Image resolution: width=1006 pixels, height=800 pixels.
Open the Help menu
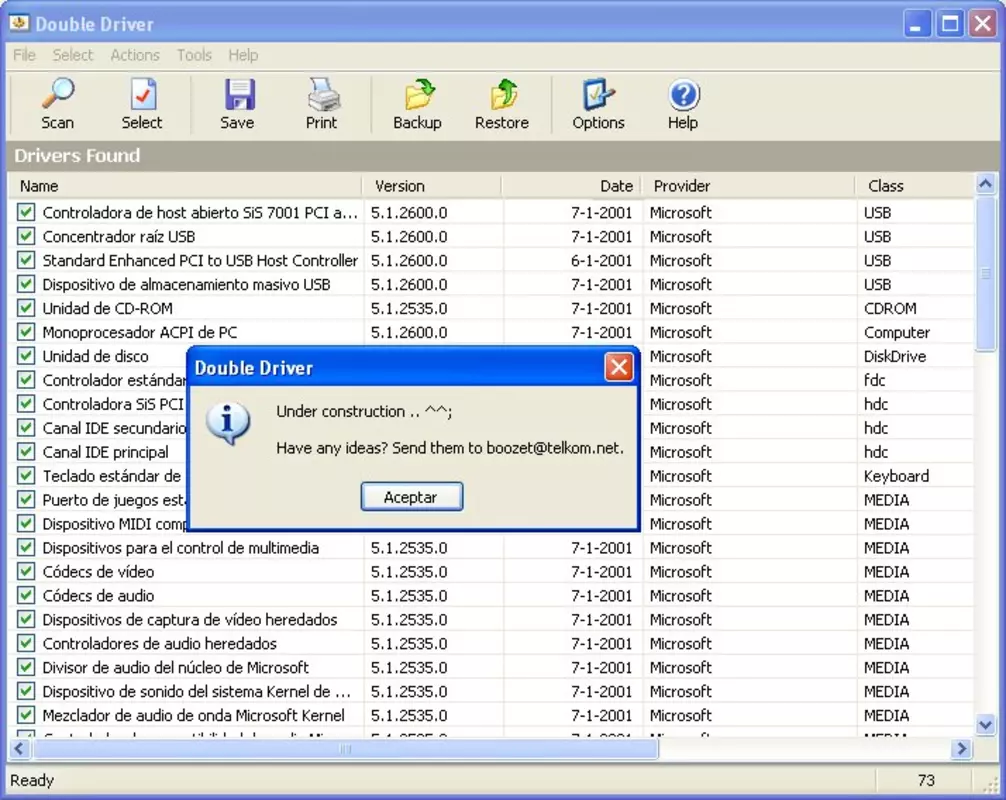[x=243, y=55]
